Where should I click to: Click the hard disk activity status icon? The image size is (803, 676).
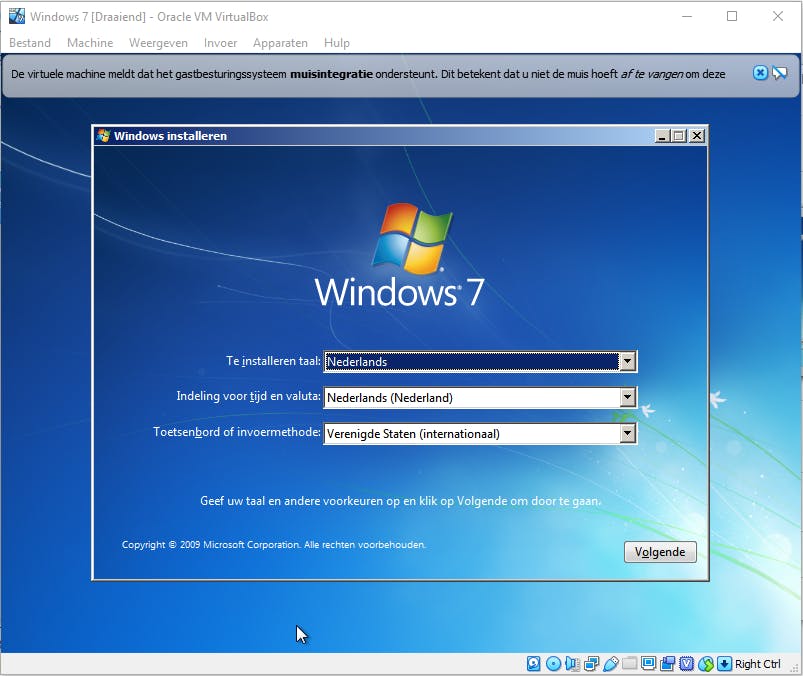tap(533, 664)
